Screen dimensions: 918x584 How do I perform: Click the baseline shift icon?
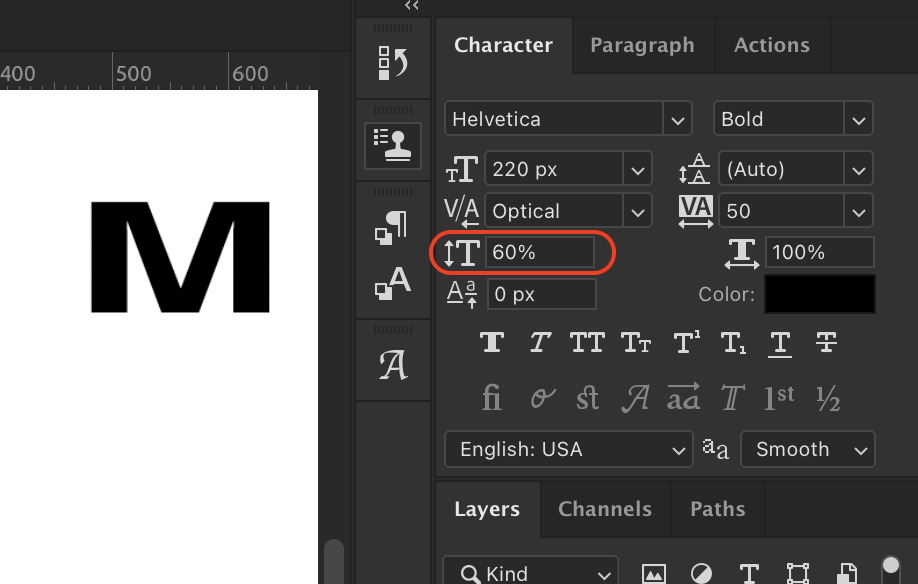click(462, 294)
